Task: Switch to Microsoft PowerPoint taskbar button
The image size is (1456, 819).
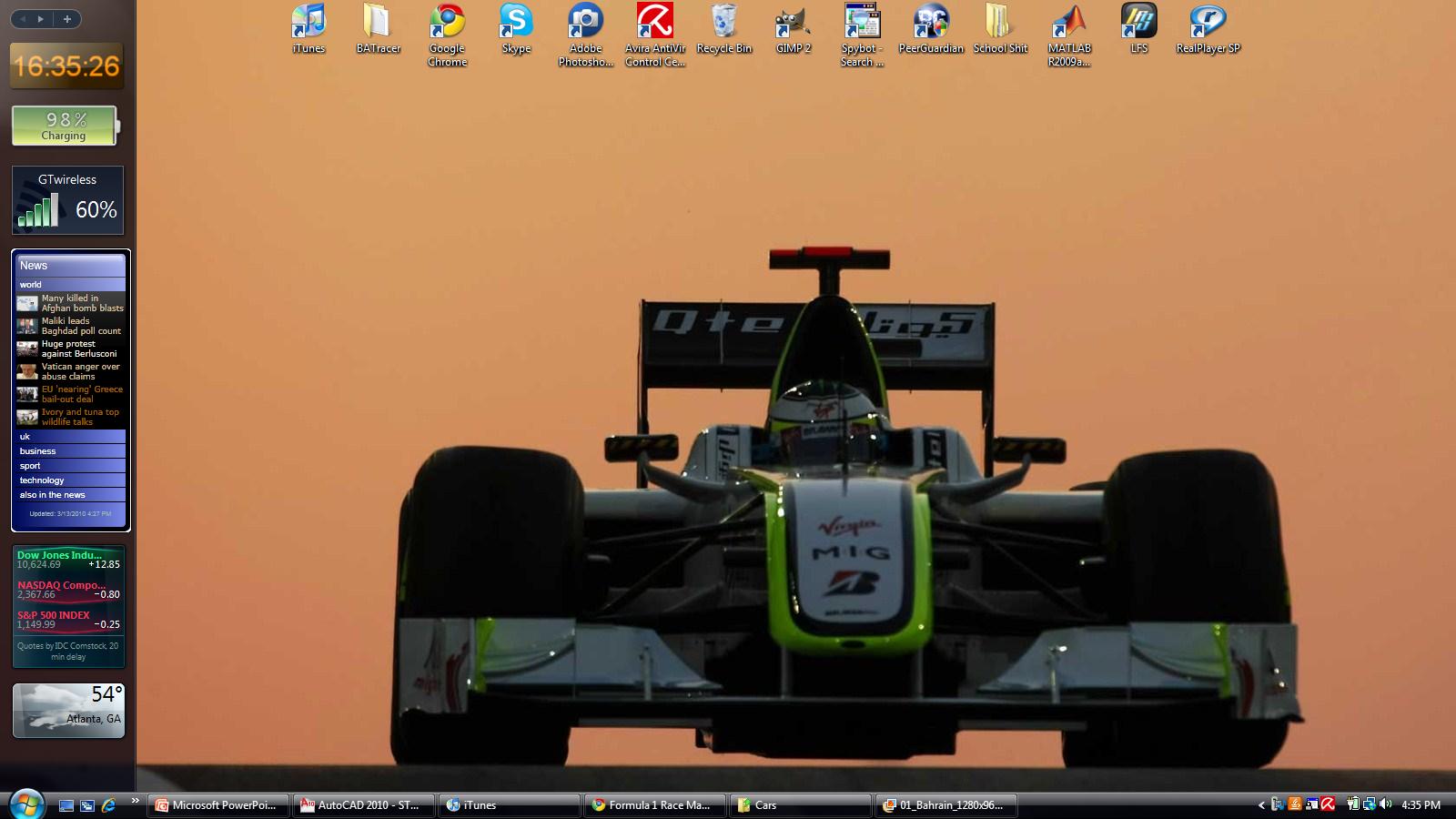Action: [218, 805]
